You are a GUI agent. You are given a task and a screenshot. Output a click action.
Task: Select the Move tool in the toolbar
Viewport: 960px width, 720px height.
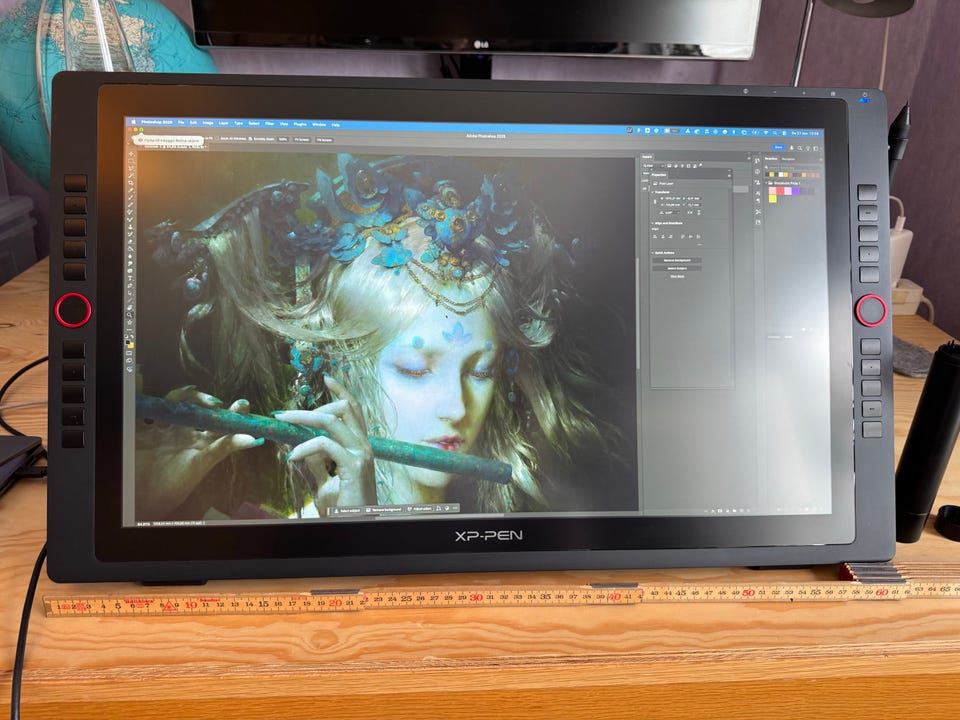[131, 154]
